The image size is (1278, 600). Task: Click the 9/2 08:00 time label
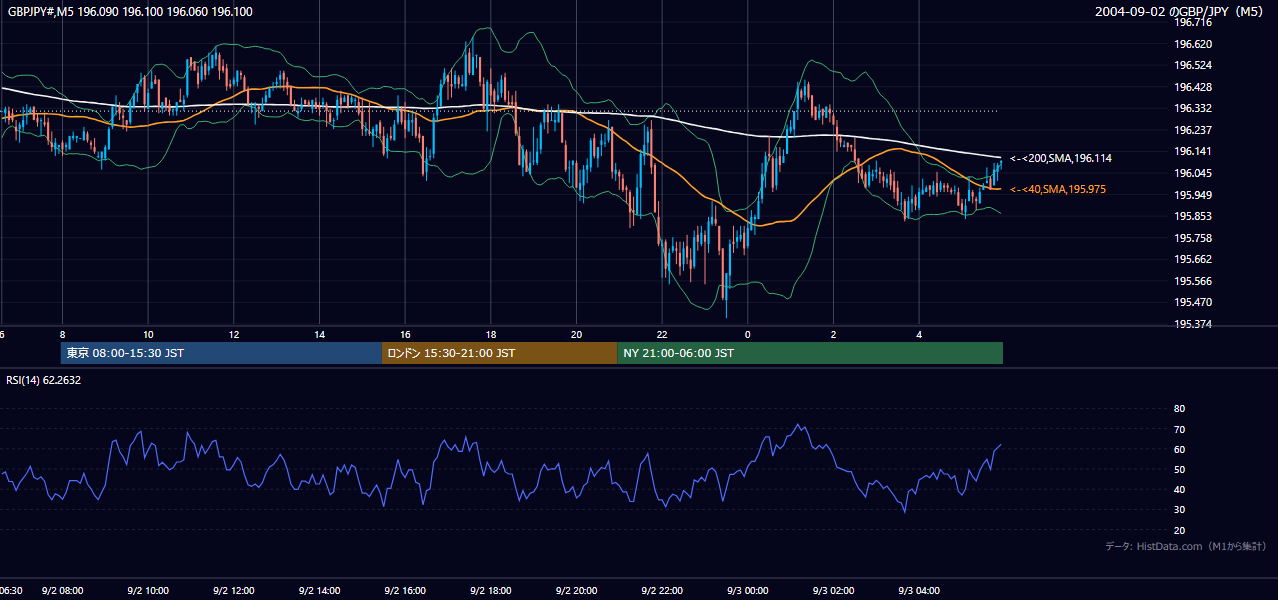[x=62, y=590]
